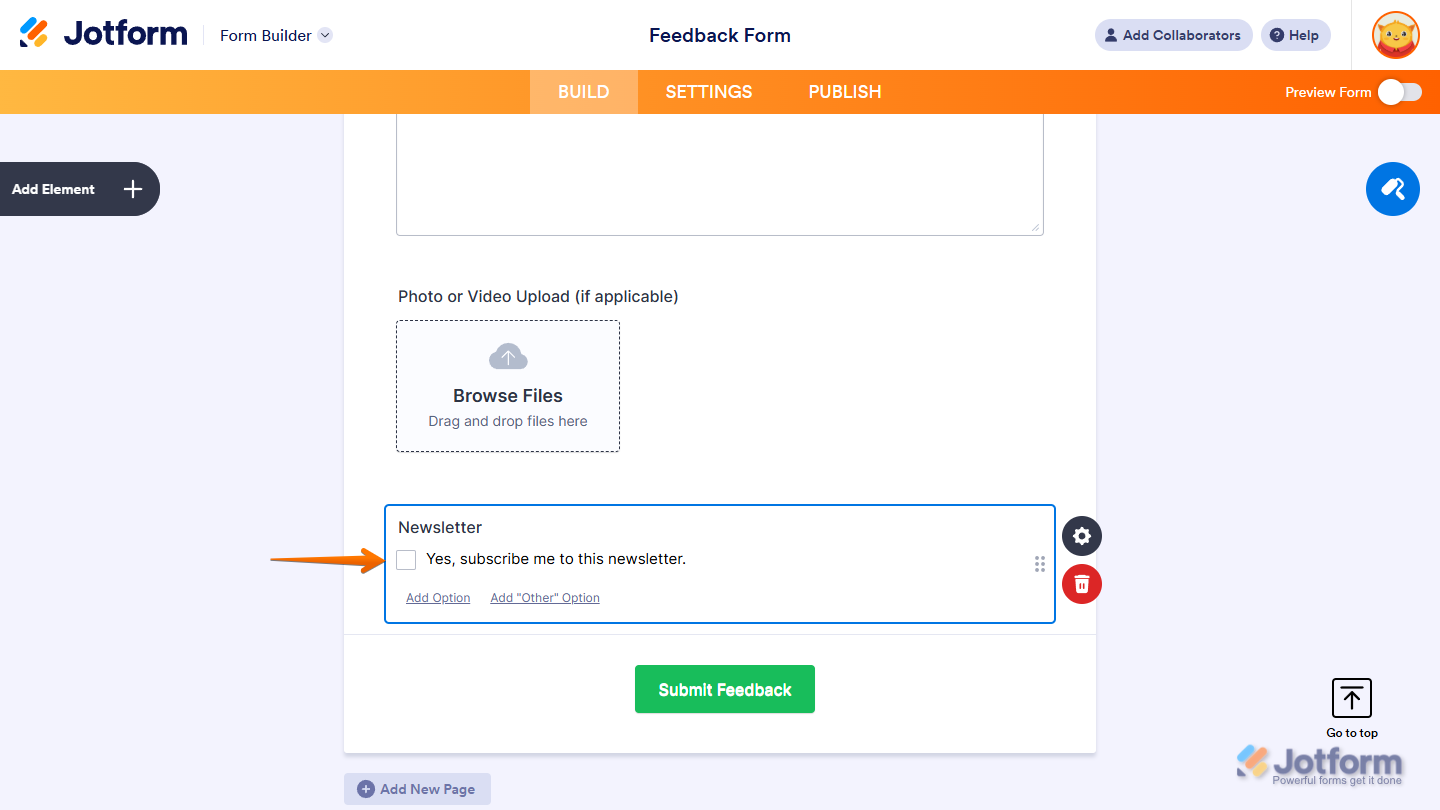This screenshot has width=1440, height=810.
Task: Open the PUBLISH tab
Action: [x=844, y=91]
